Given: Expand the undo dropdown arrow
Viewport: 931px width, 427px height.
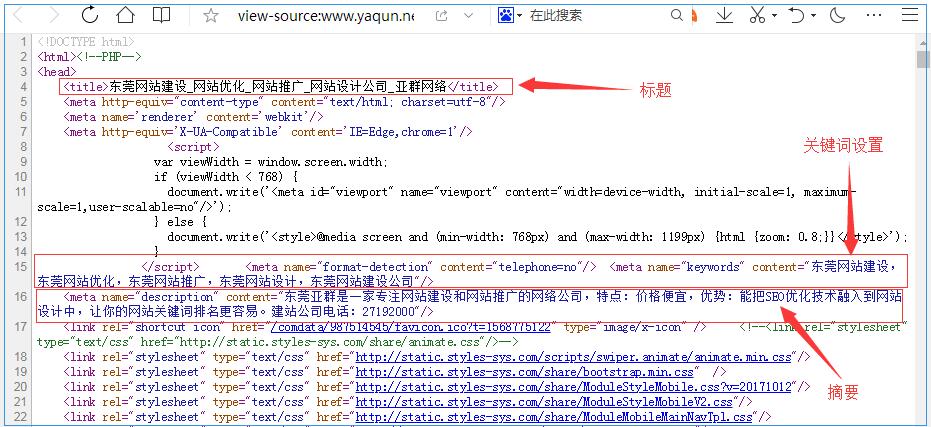Looking at the screenshot, I should coord(813,16).
